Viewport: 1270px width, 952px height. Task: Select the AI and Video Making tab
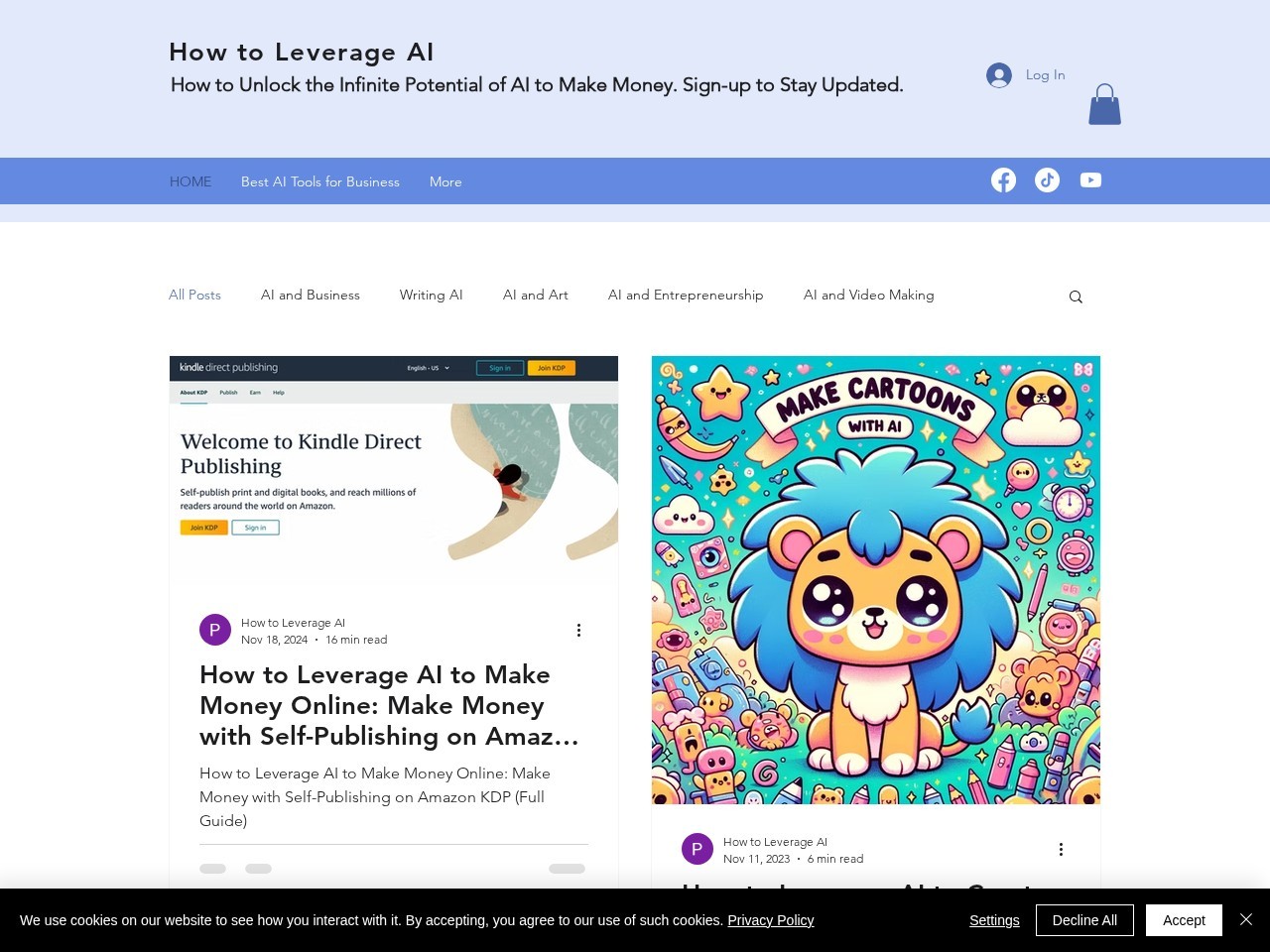pos(869,295)
